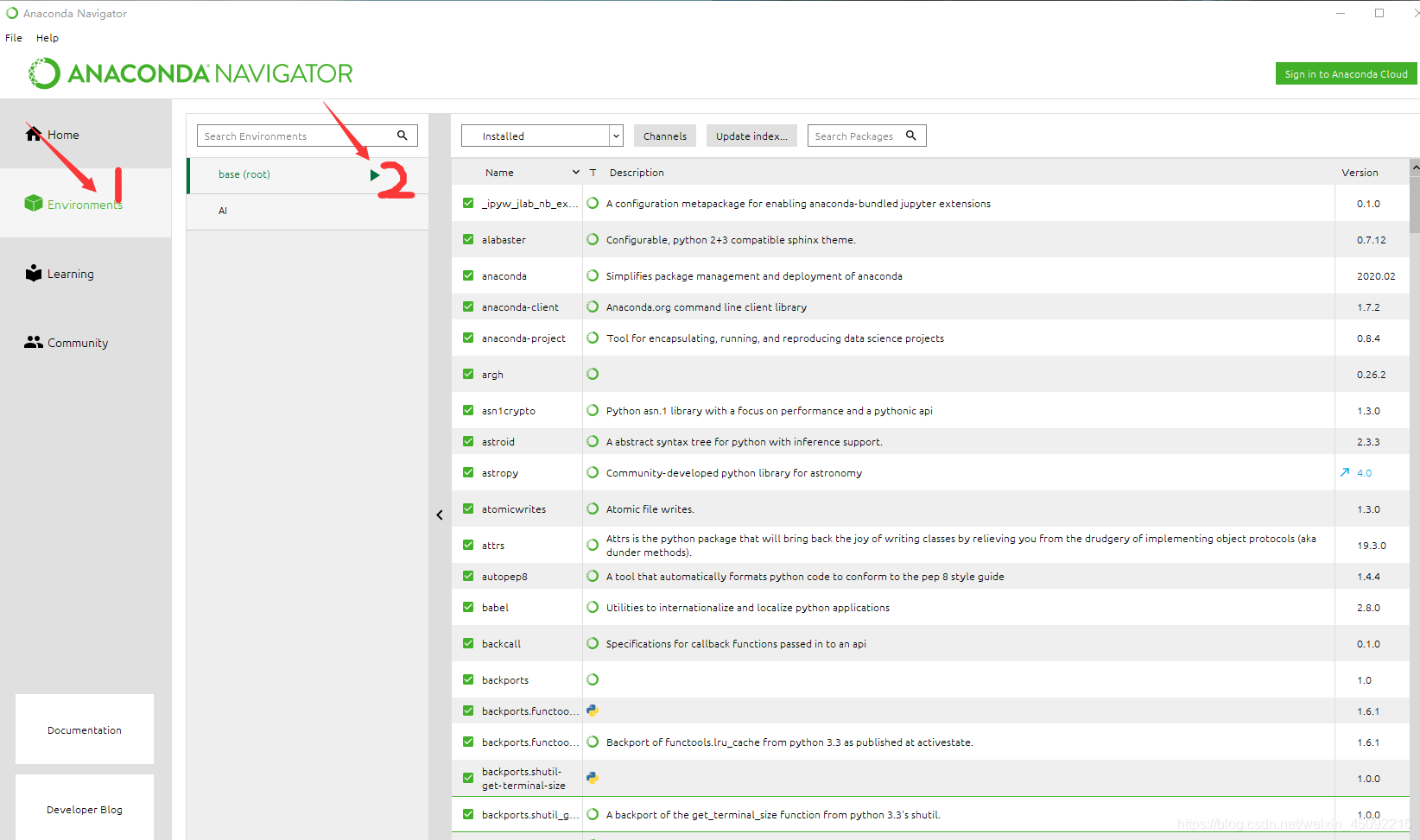Click the Home sidebar icon

(x=34, y=134)
